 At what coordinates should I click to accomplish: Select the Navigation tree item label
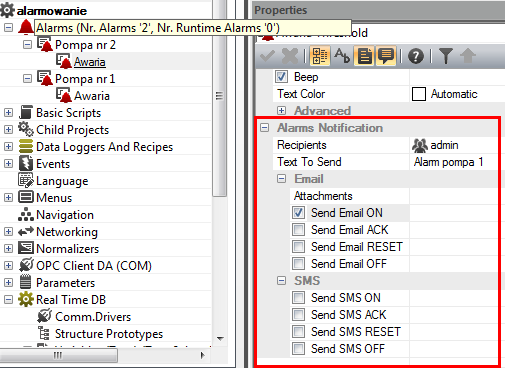65,215
